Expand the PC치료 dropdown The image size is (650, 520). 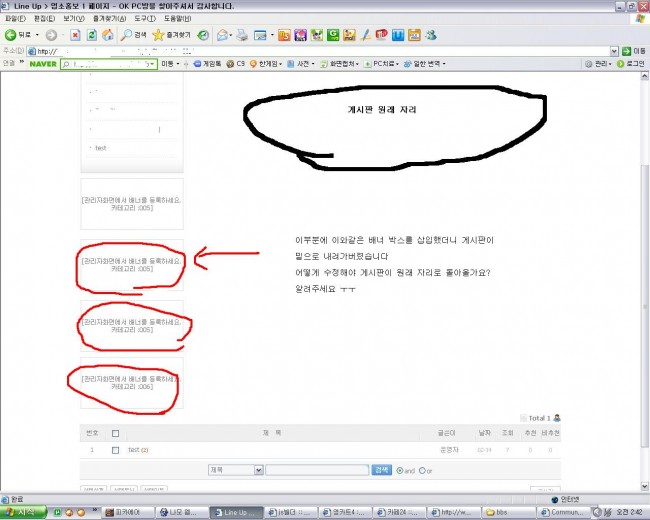(x=397, y=64)
